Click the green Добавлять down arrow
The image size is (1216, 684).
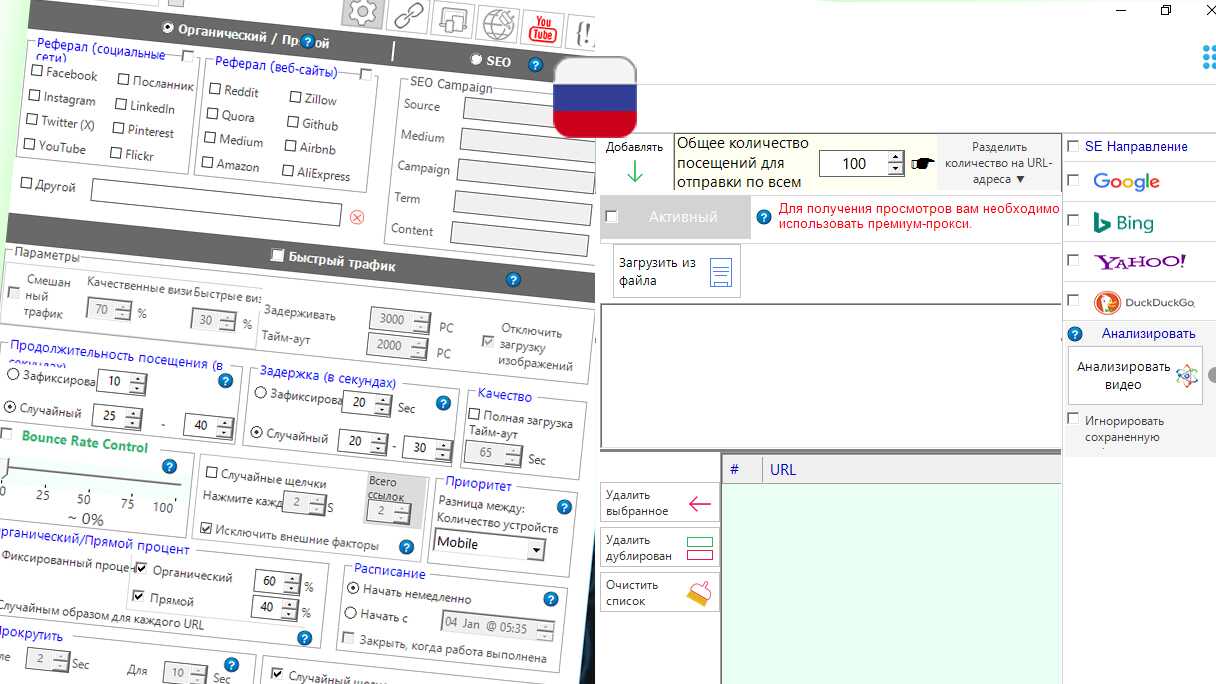634,171
